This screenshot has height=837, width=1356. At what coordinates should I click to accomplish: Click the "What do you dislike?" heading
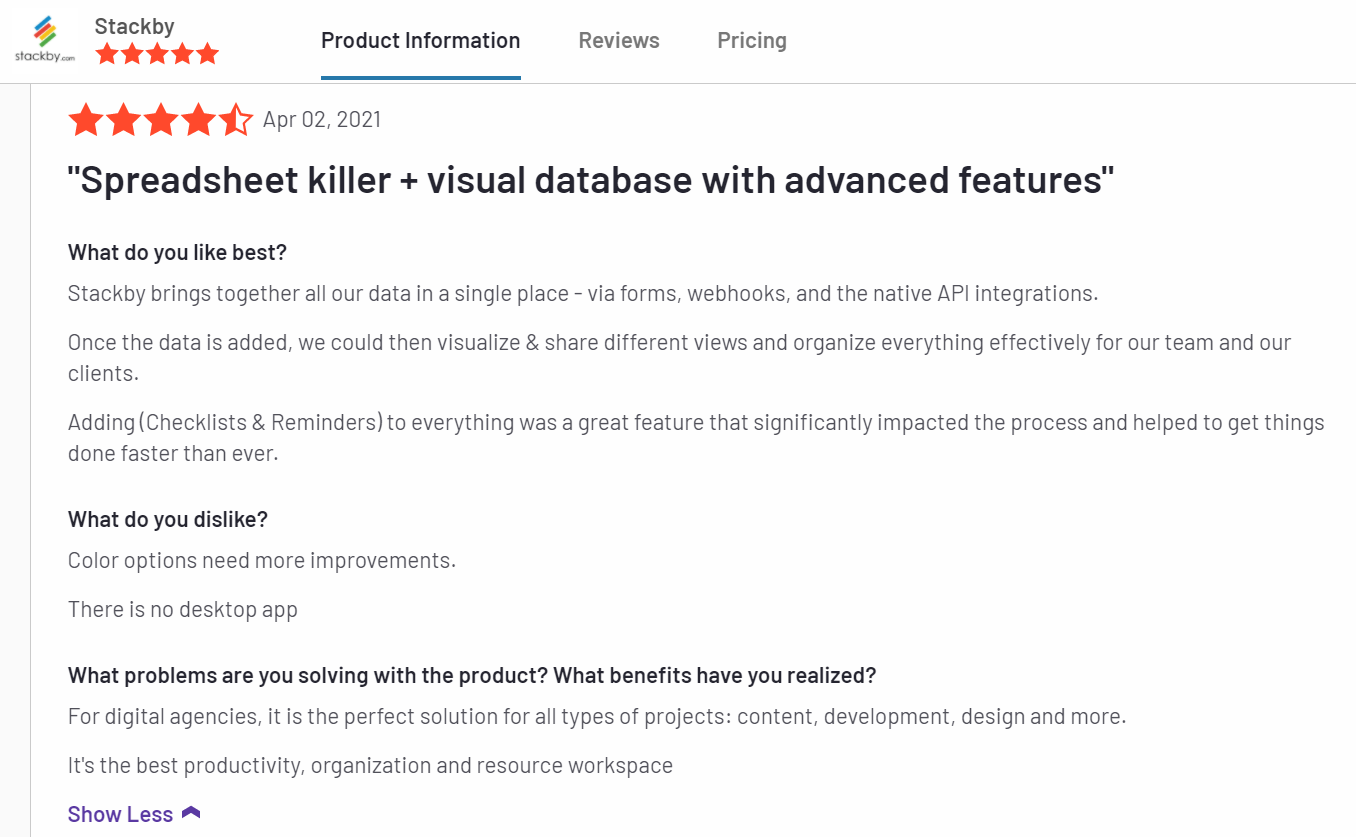pyautogui.click(x=168, y=520)
